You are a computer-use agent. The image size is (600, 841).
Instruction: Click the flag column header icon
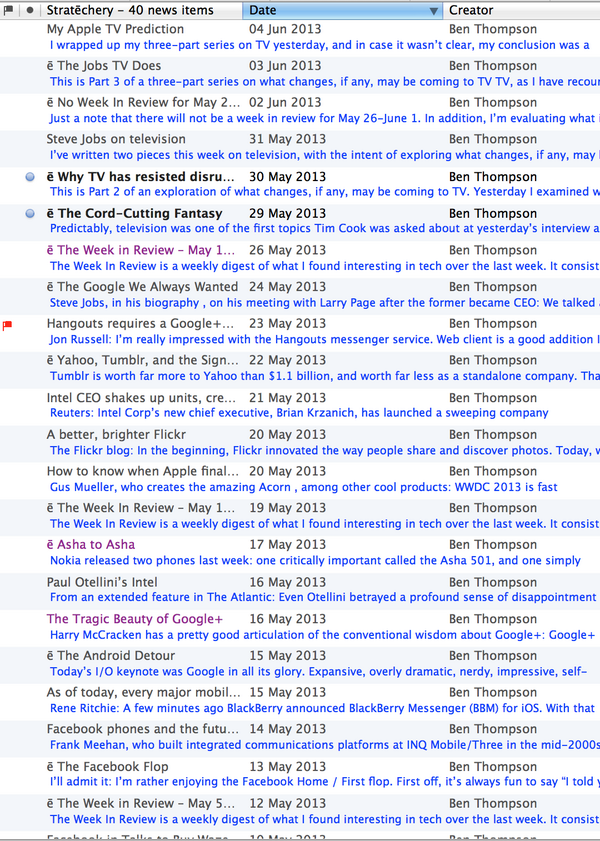click(x=8, y=10)
